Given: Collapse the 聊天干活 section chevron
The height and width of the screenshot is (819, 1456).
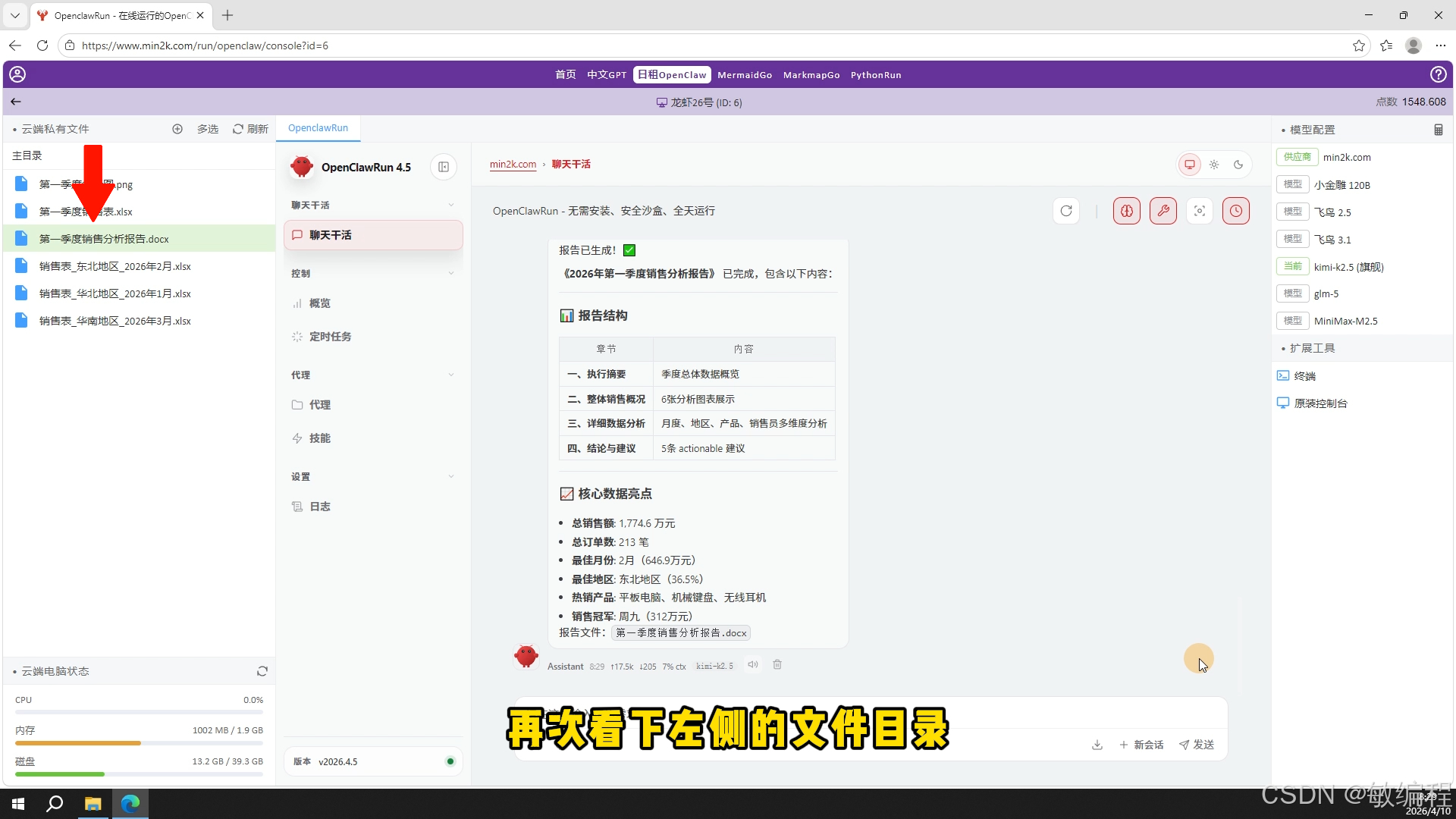Looking at the screenshot, I should pyautogui.click(x=451, y=205).
